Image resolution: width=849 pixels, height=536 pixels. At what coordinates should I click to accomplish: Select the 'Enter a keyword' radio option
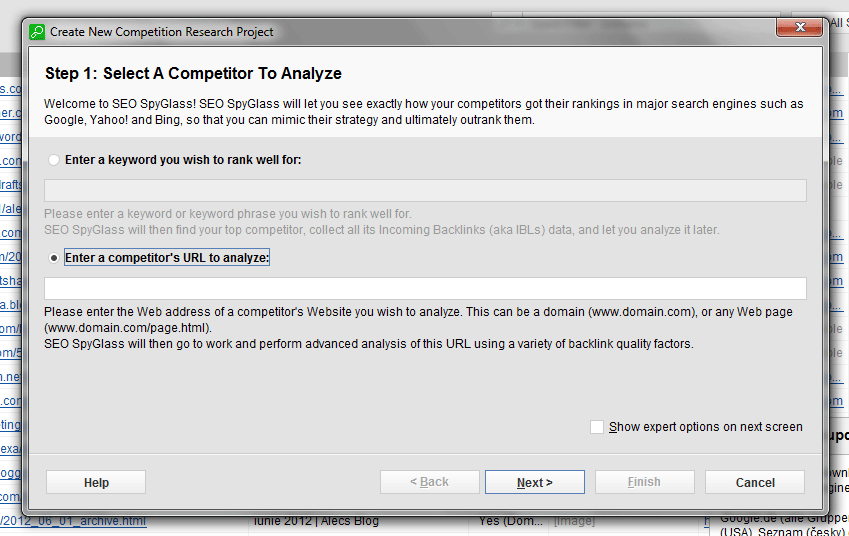click(53, 160)
